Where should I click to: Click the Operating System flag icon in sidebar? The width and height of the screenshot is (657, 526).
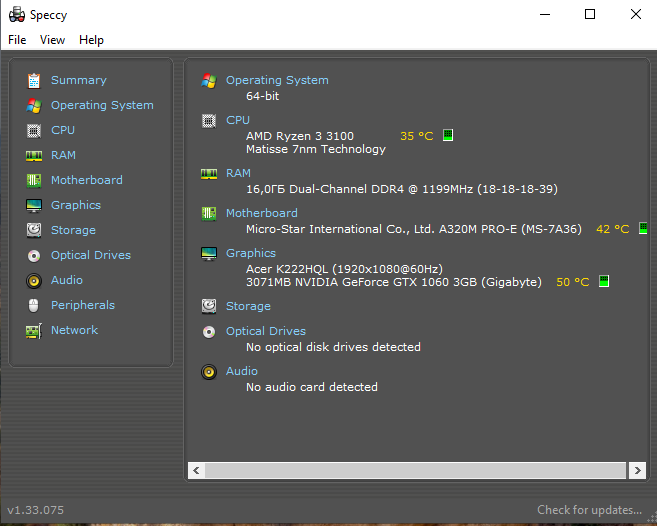click(34, 106)
